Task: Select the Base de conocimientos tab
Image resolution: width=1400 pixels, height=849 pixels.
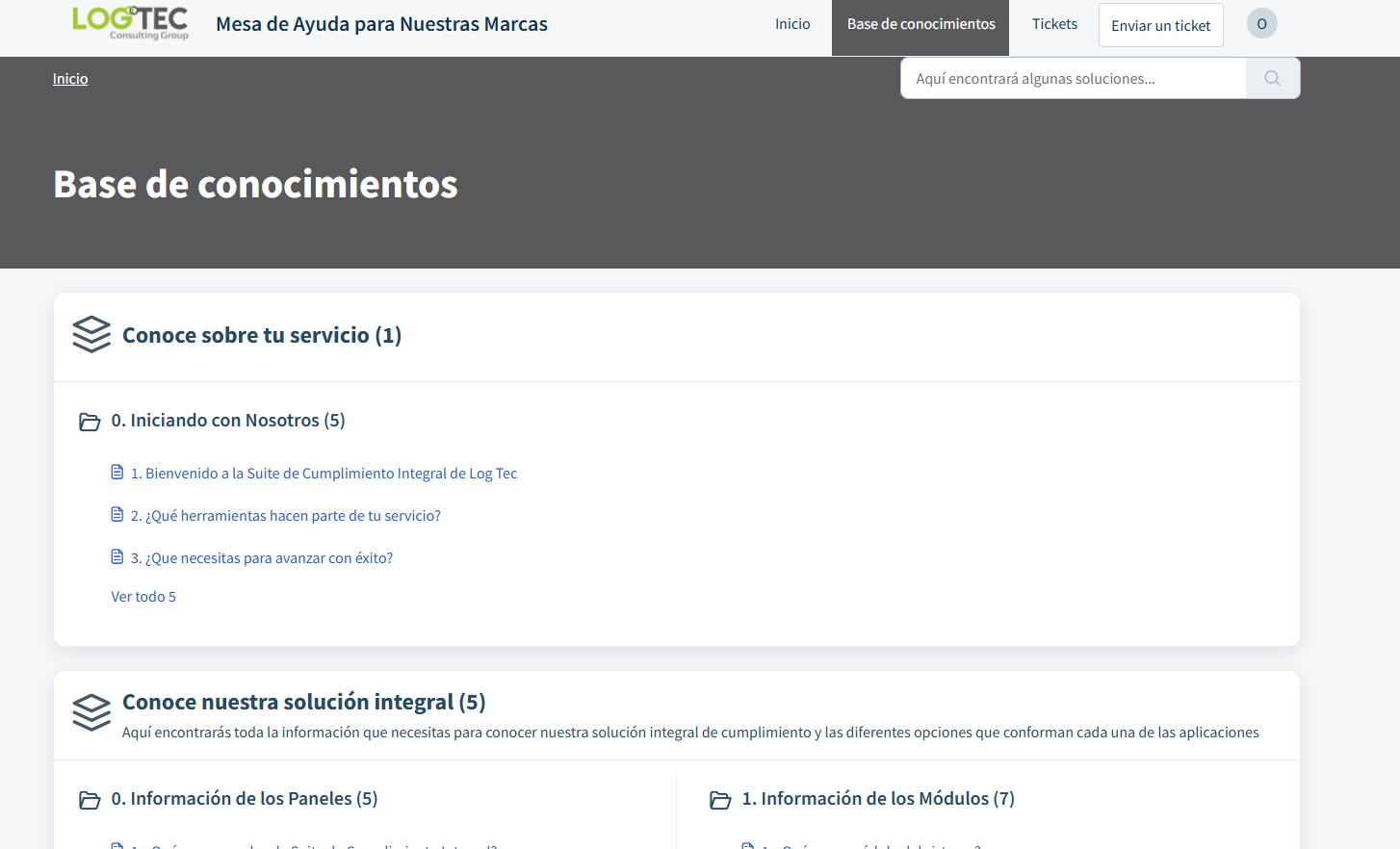Action: pos(920,28)
